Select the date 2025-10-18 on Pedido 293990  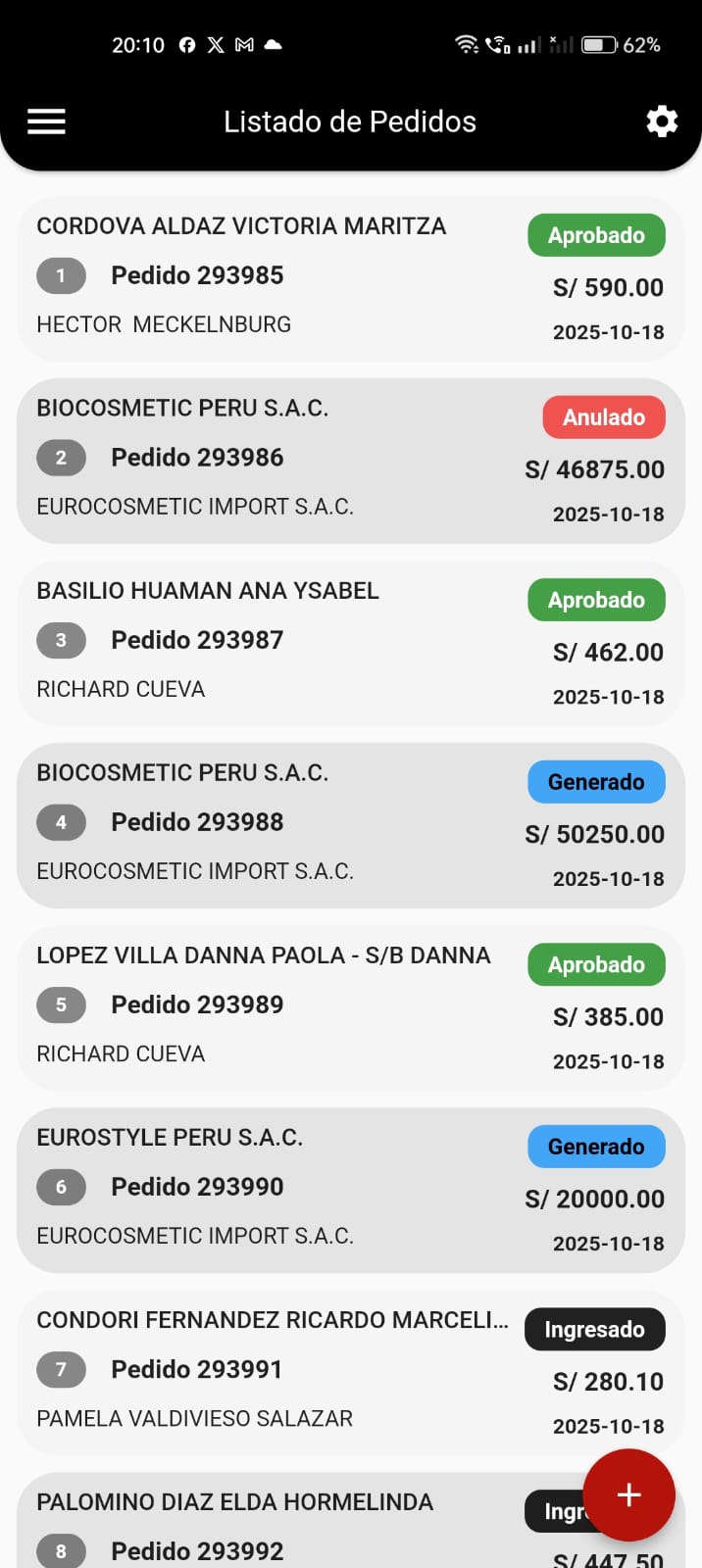coord(608,1243)
